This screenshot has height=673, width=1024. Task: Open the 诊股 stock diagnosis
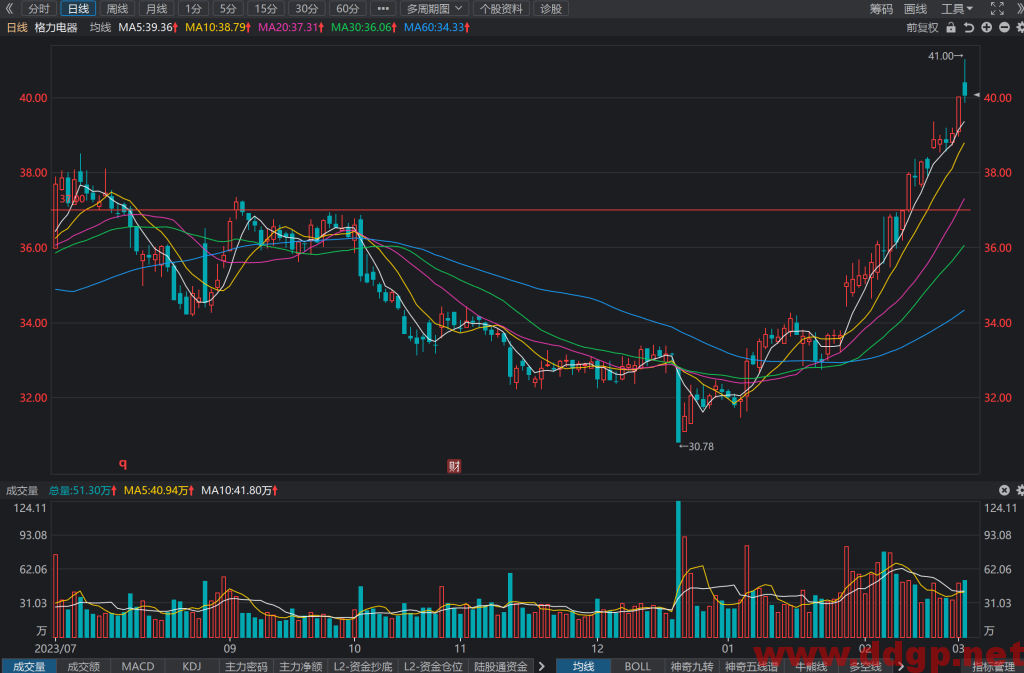(551, 8)
